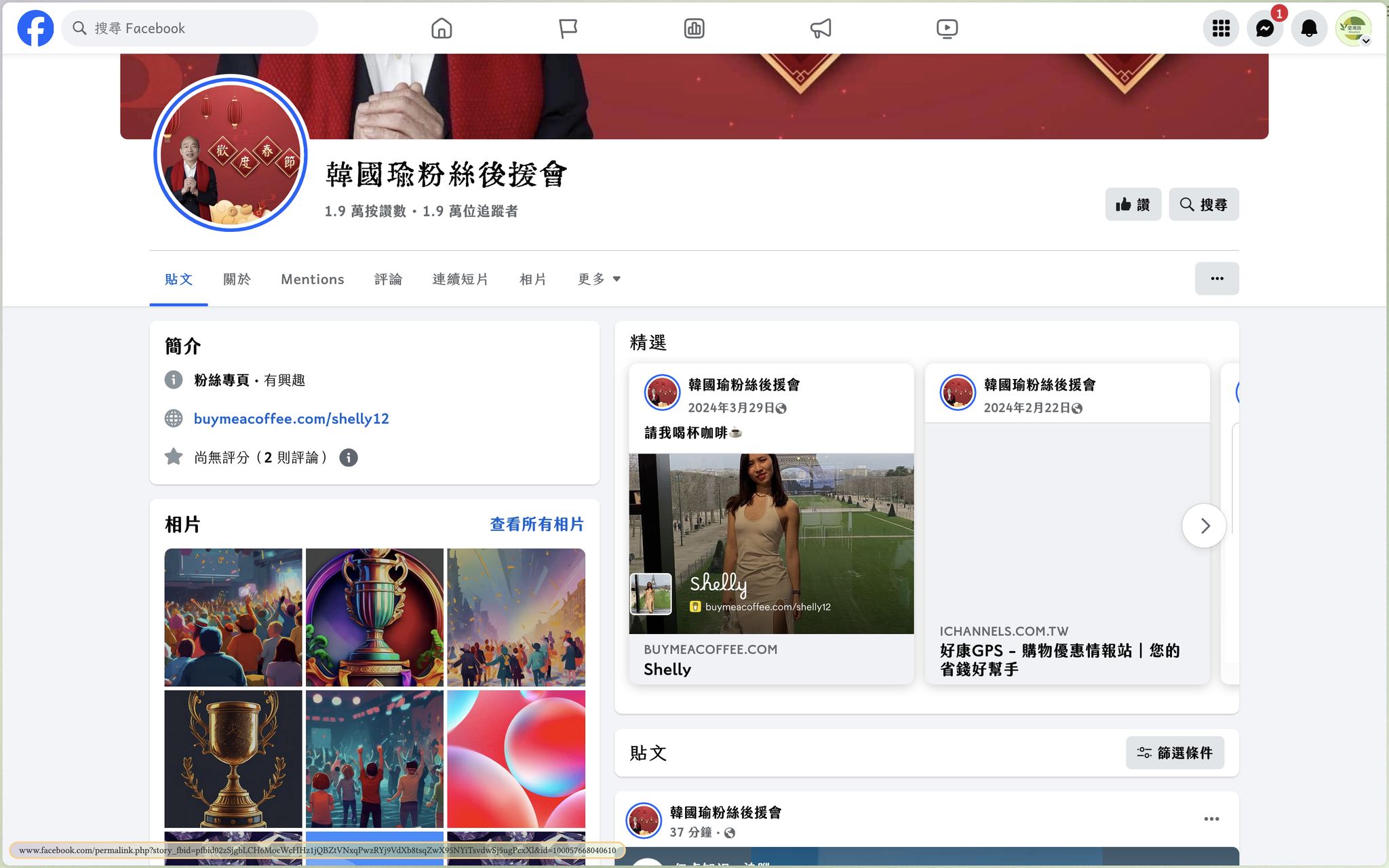Open the page options three-dot menu
Screen dimensions: 1389x868
[1217, 279]
